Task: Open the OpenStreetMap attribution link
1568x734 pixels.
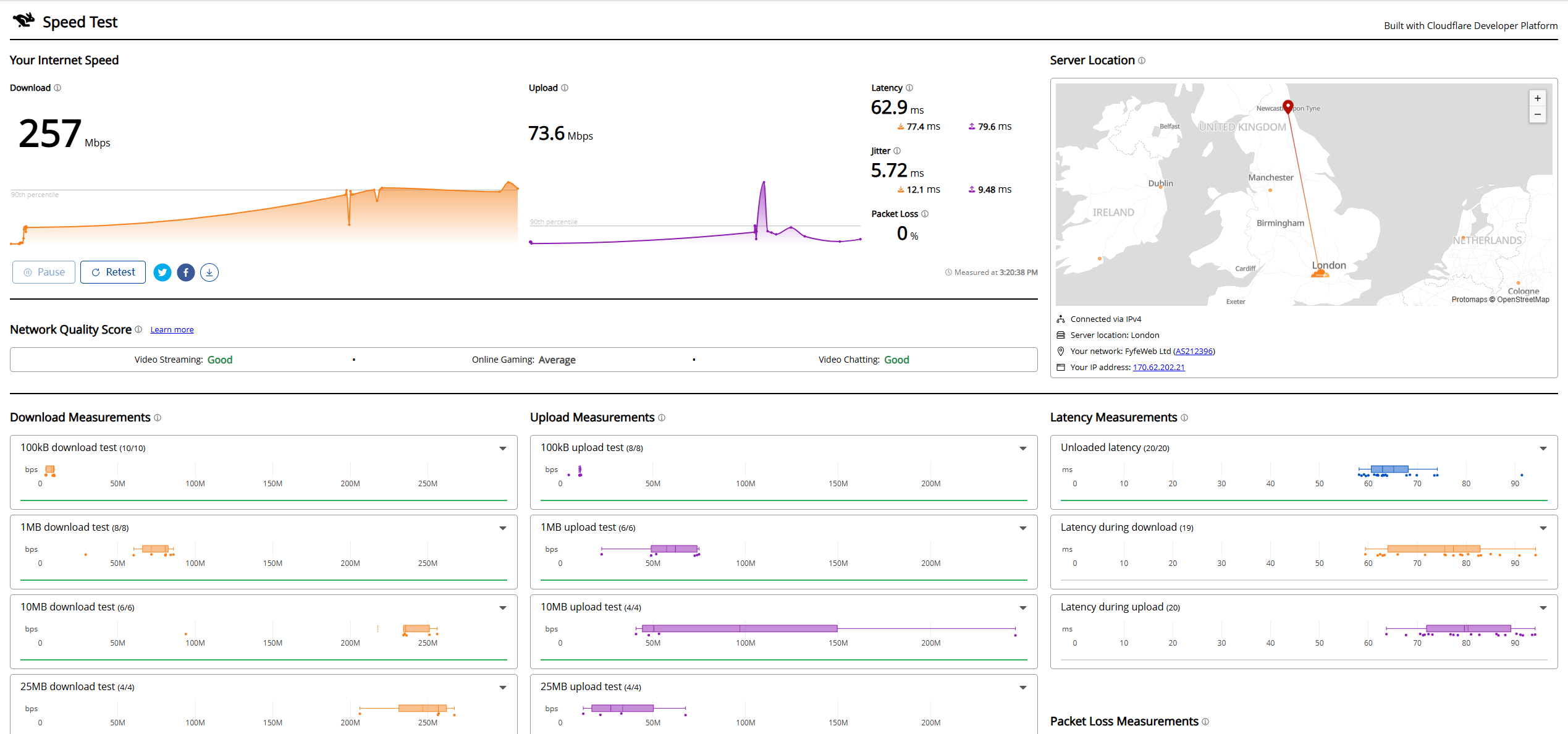Action: 1523,300
